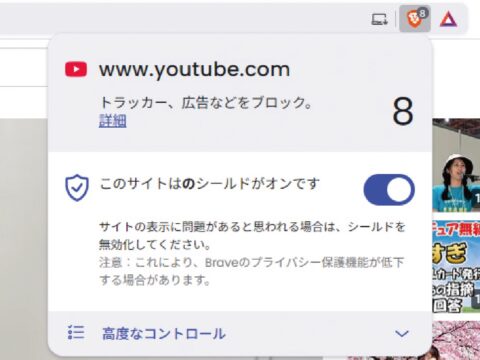
Task: Open the cherry blossom video thumbnail
Action: (x=456, y=340)
